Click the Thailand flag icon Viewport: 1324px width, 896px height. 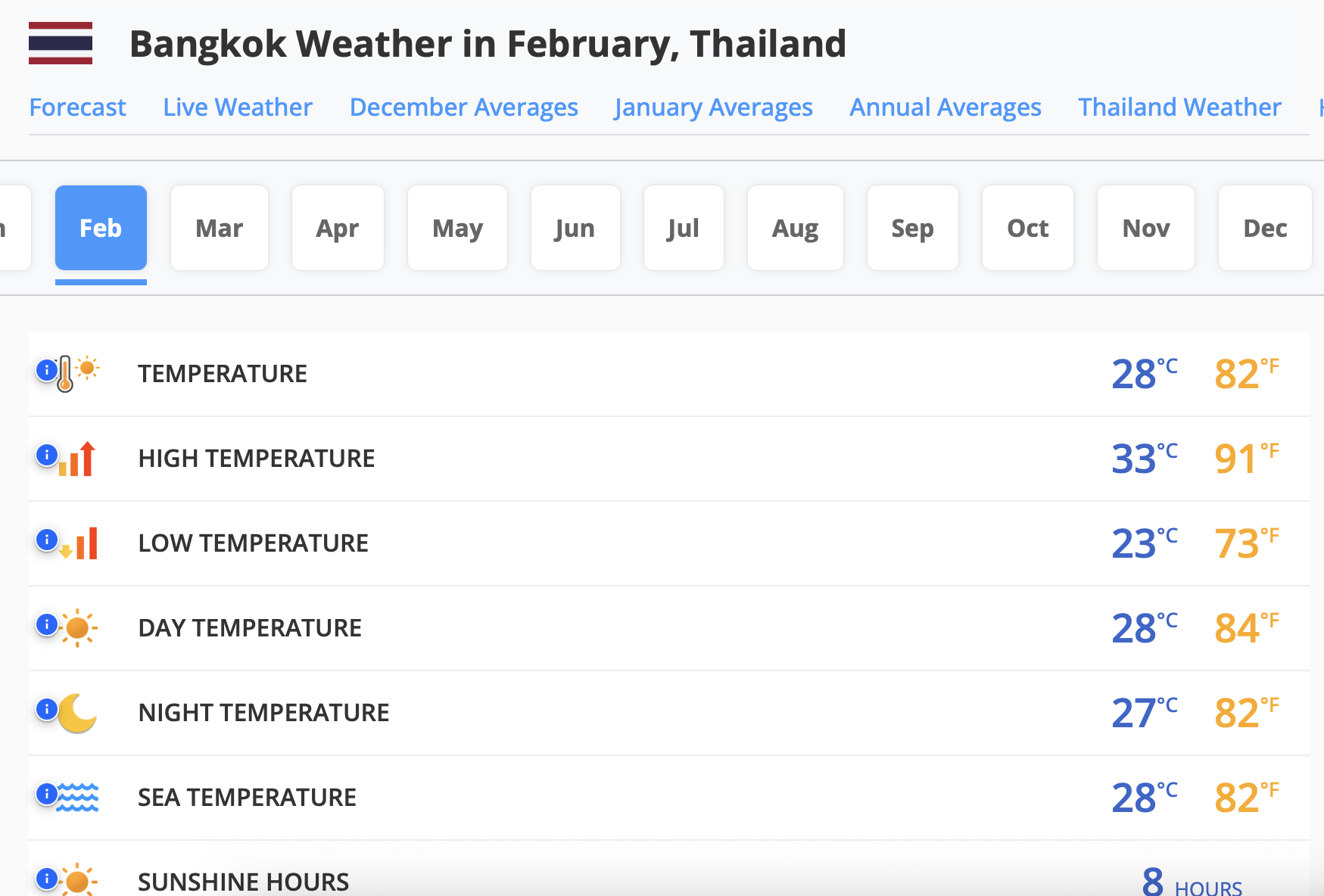[61, 43]
